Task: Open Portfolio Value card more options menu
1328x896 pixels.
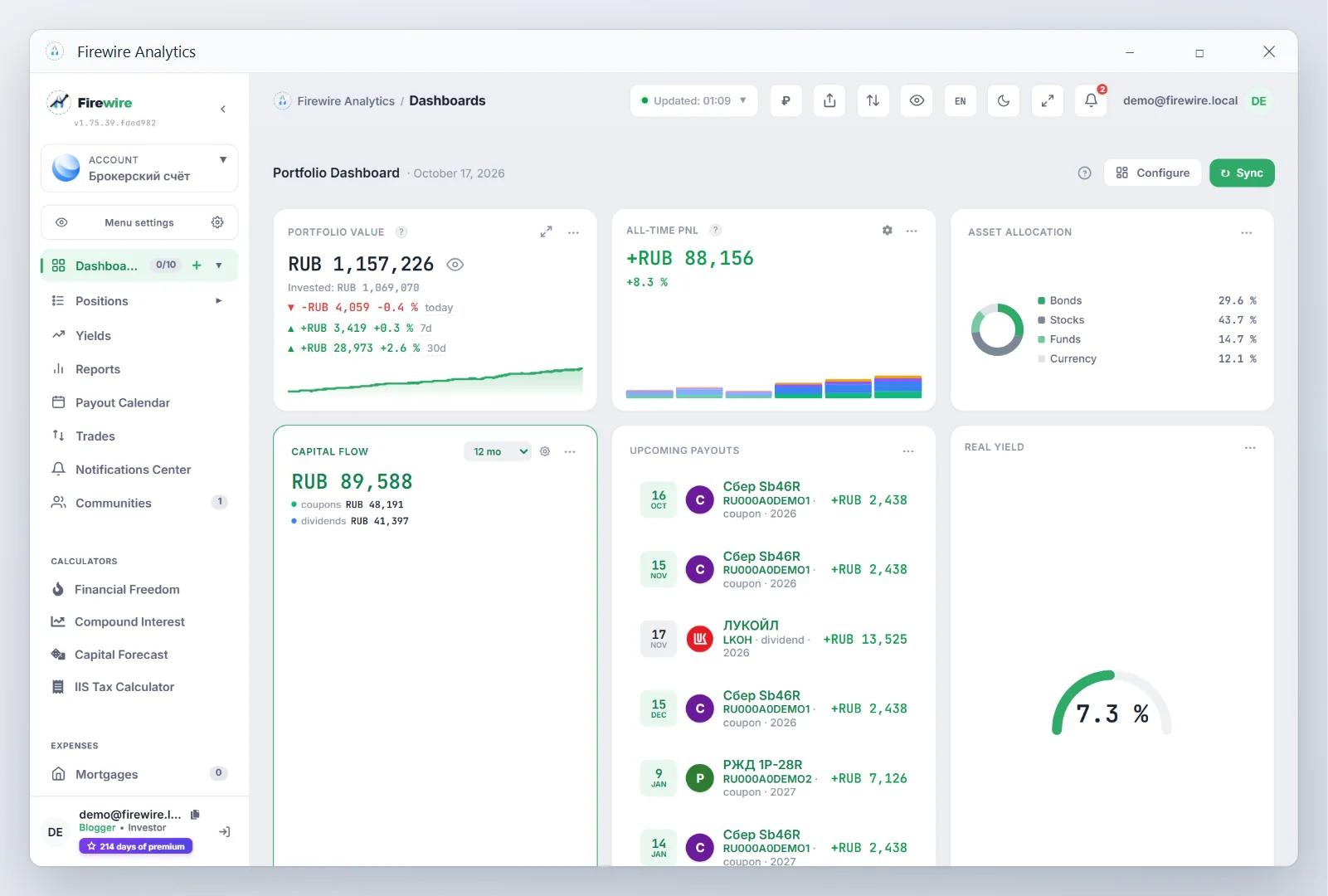Action: (573, 232)
